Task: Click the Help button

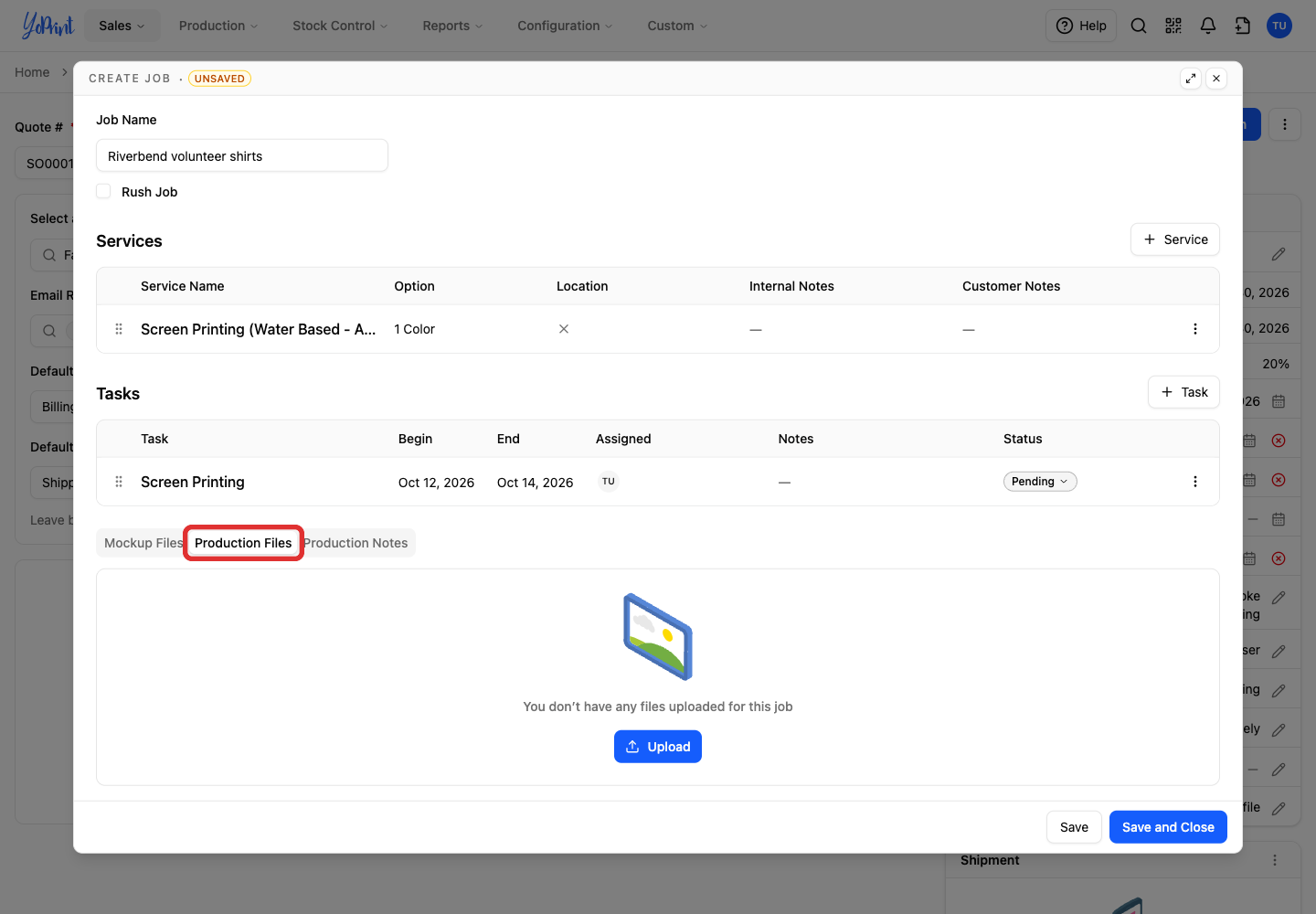Action: (x=1081, y=26)
